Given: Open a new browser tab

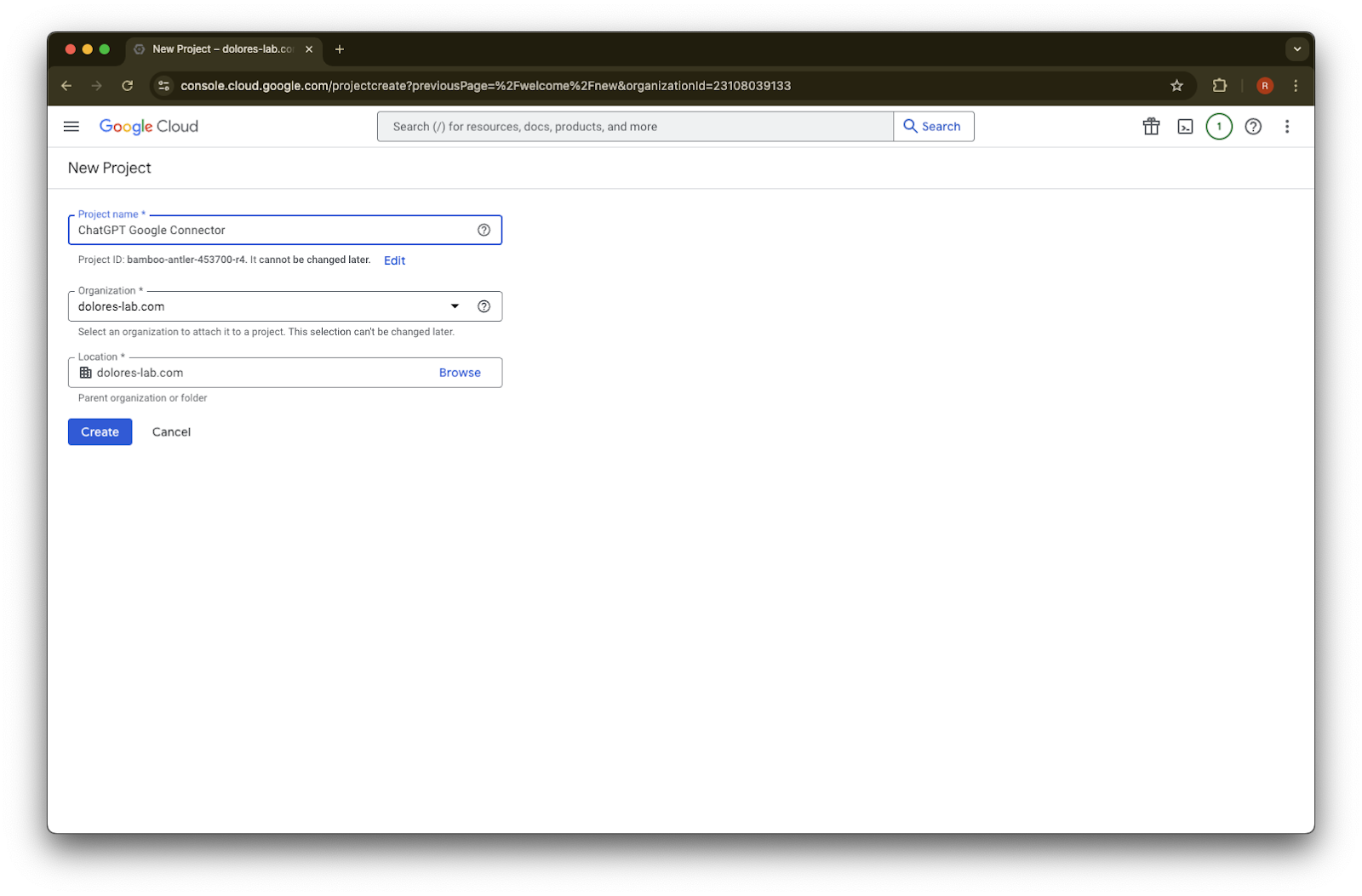Looking at the screenshot, I should pos(340,49).
